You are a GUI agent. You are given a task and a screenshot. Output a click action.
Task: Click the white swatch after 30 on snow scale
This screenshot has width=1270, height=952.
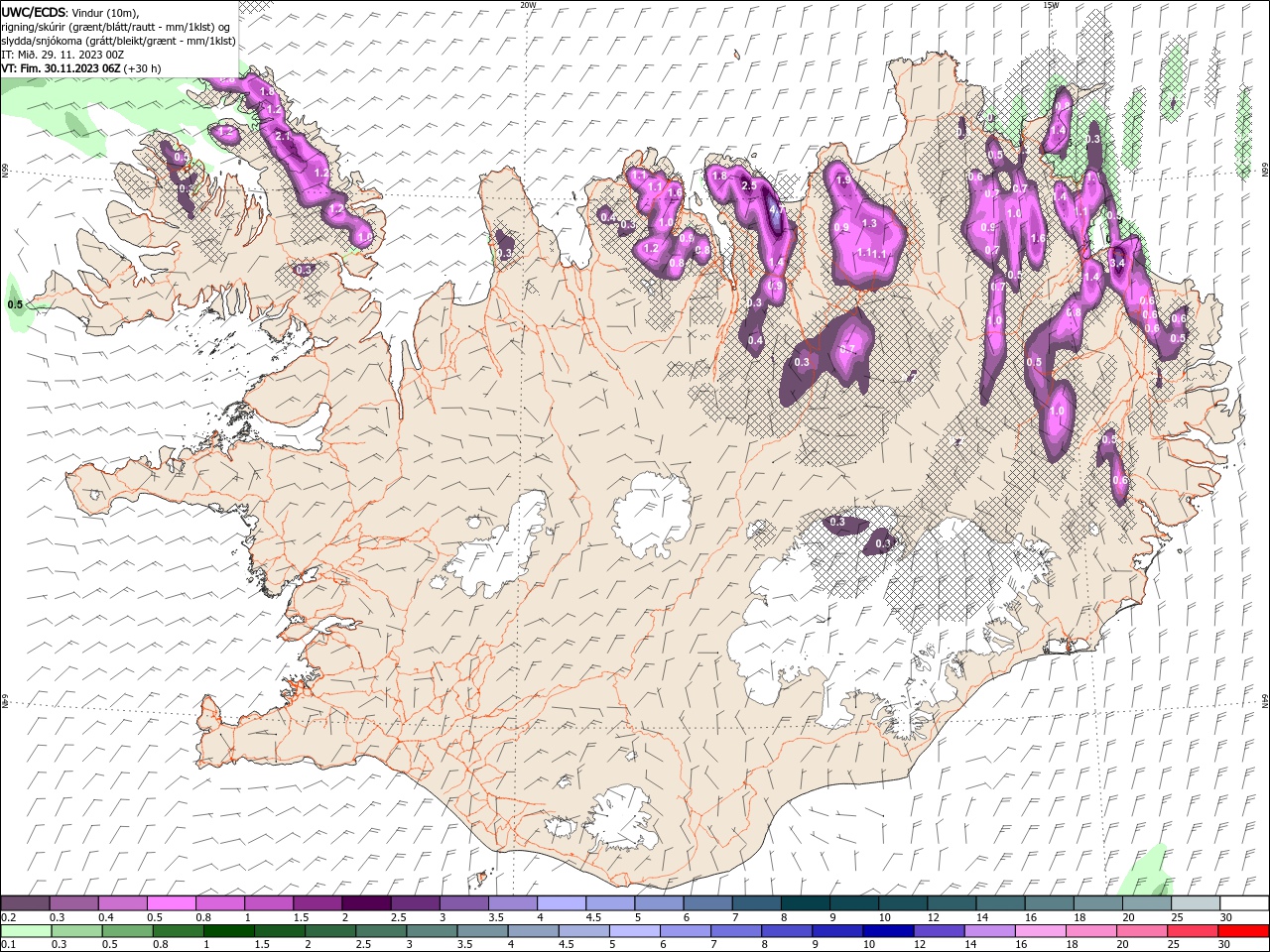(x=1243, y=903)
